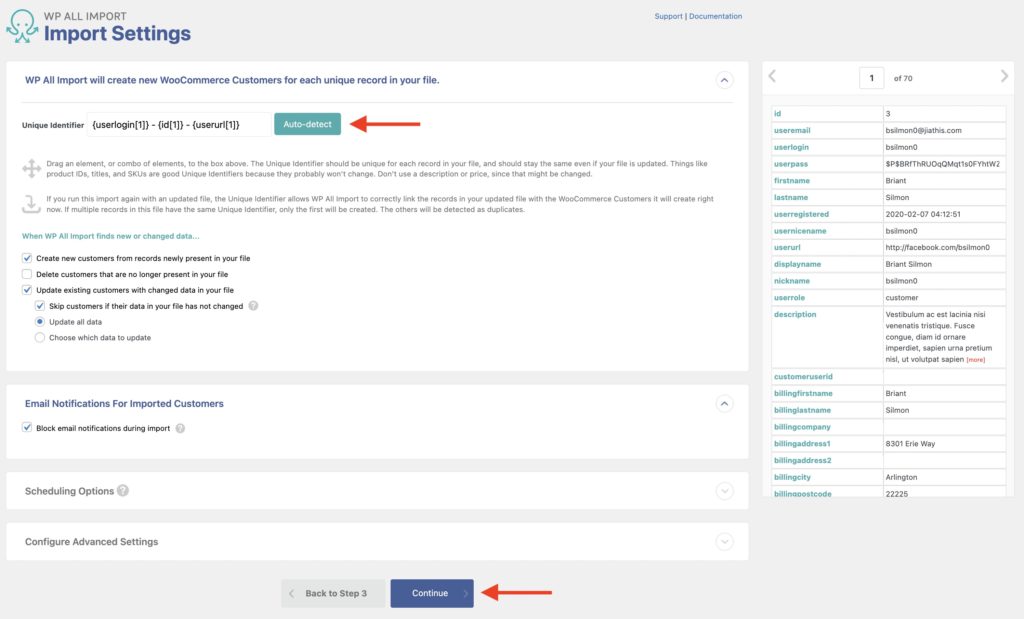1024x619 pixels.
Task: Select 'Choose which data to update' option
Action: (x=40, y=338)
